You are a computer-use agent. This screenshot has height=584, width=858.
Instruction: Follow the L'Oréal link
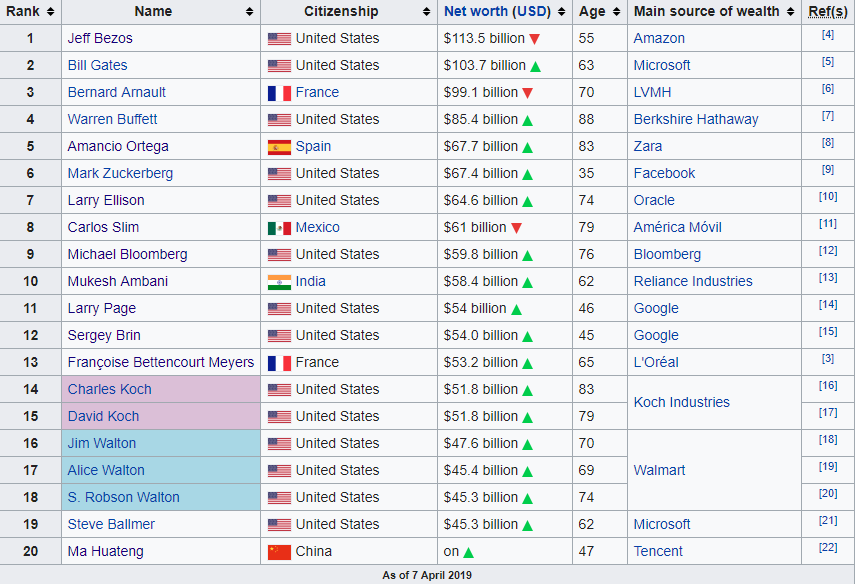click(x=656, y=362)
